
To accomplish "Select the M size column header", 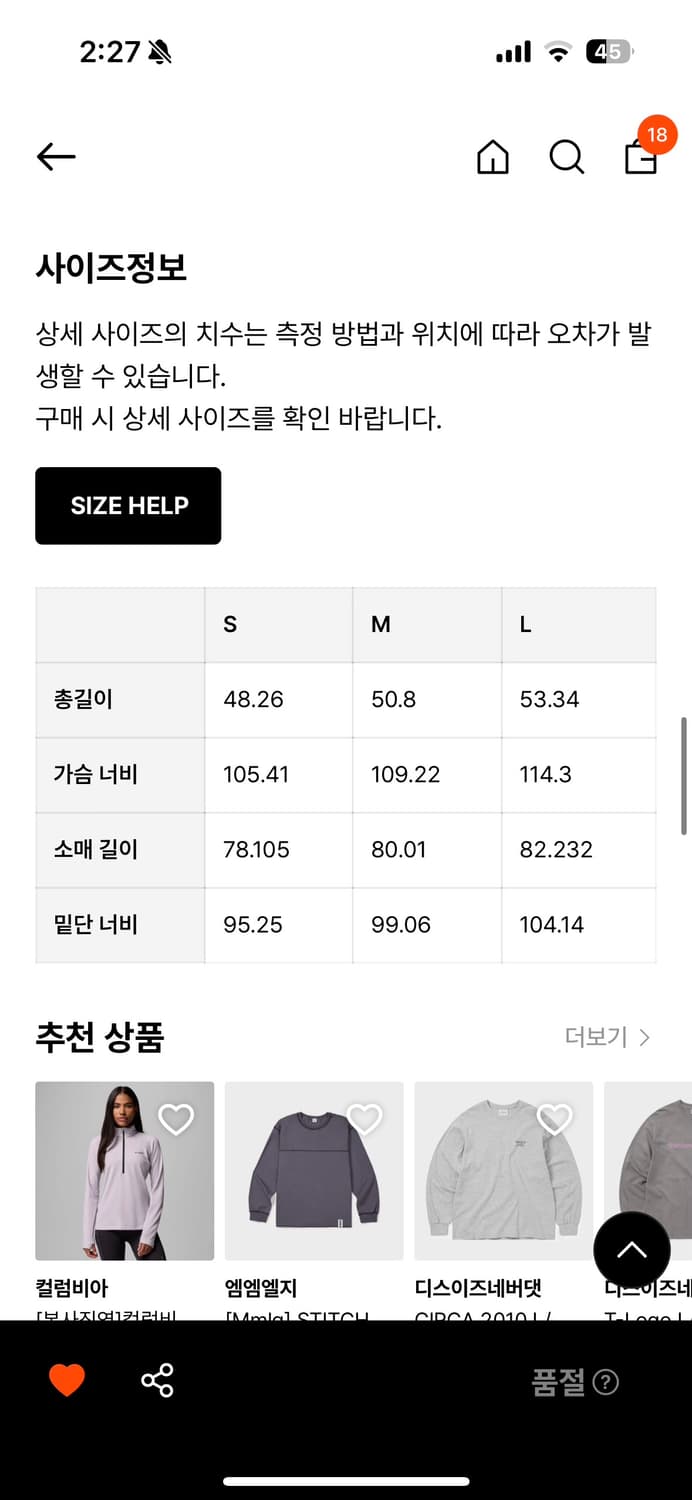I will 380,624.
